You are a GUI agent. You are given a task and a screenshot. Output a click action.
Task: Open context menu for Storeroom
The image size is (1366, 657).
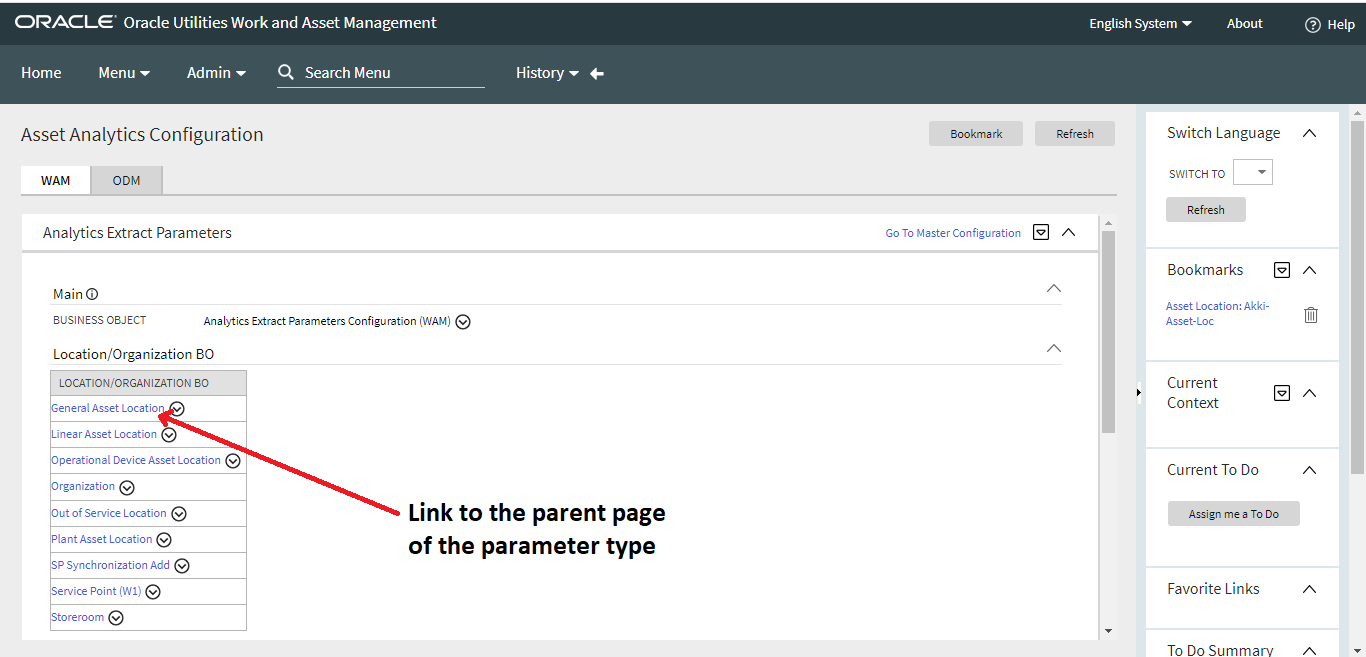point(115,617)
